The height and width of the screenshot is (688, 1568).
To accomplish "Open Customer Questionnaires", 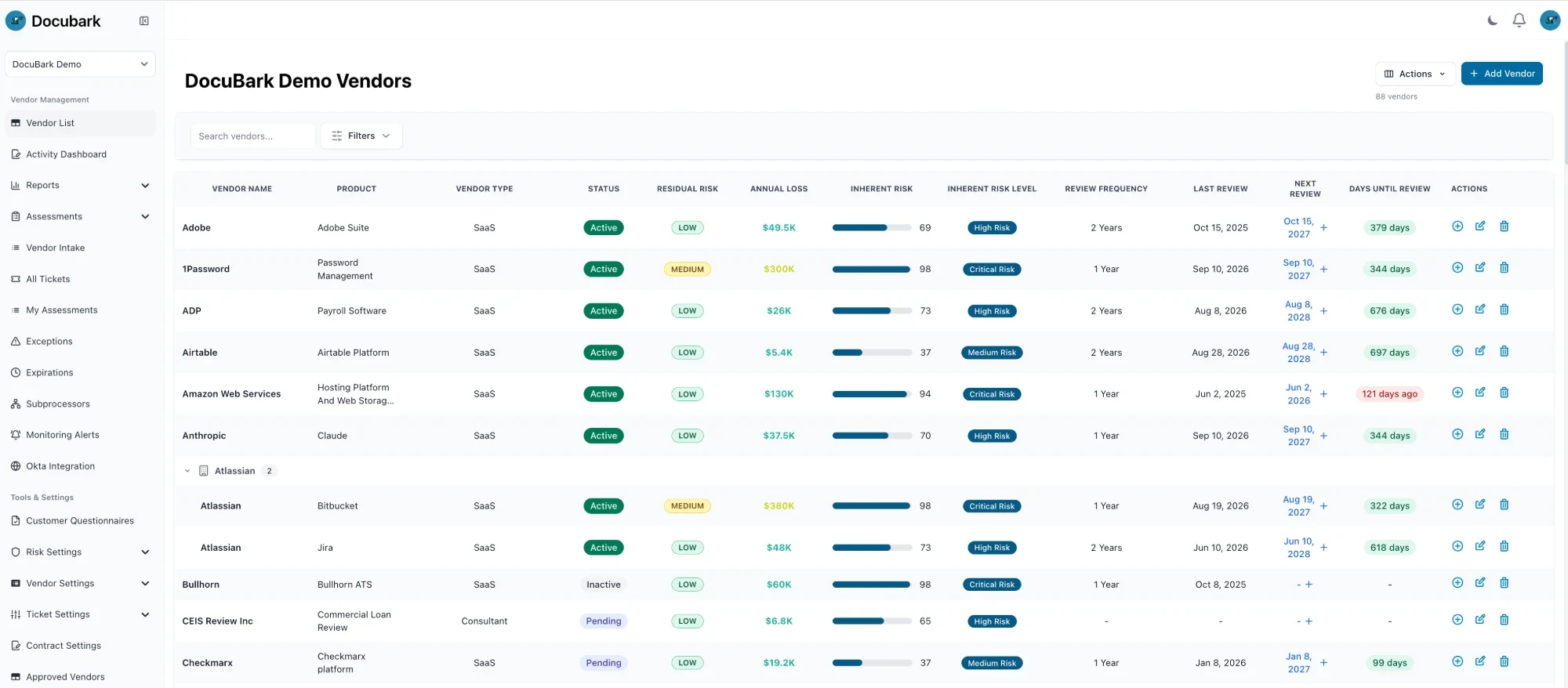I will (79, 521).
